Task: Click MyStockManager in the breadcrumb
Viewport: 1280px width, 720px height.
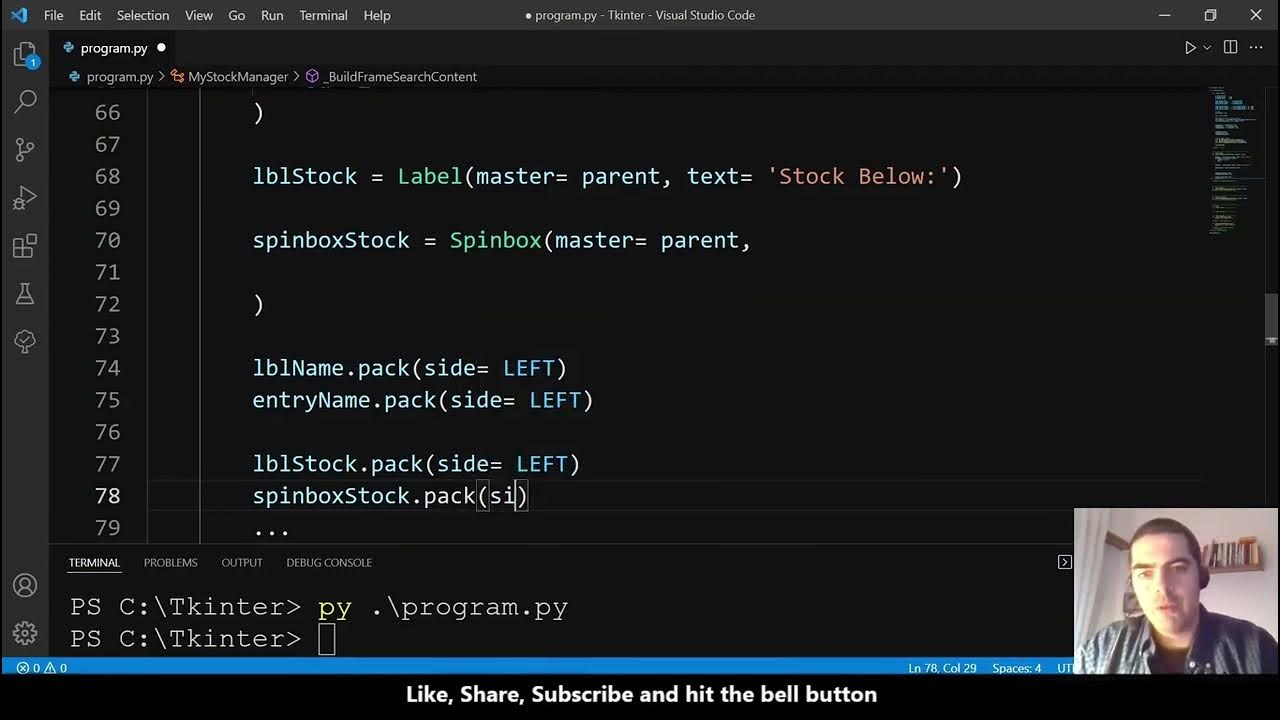Action: [237, 76]
